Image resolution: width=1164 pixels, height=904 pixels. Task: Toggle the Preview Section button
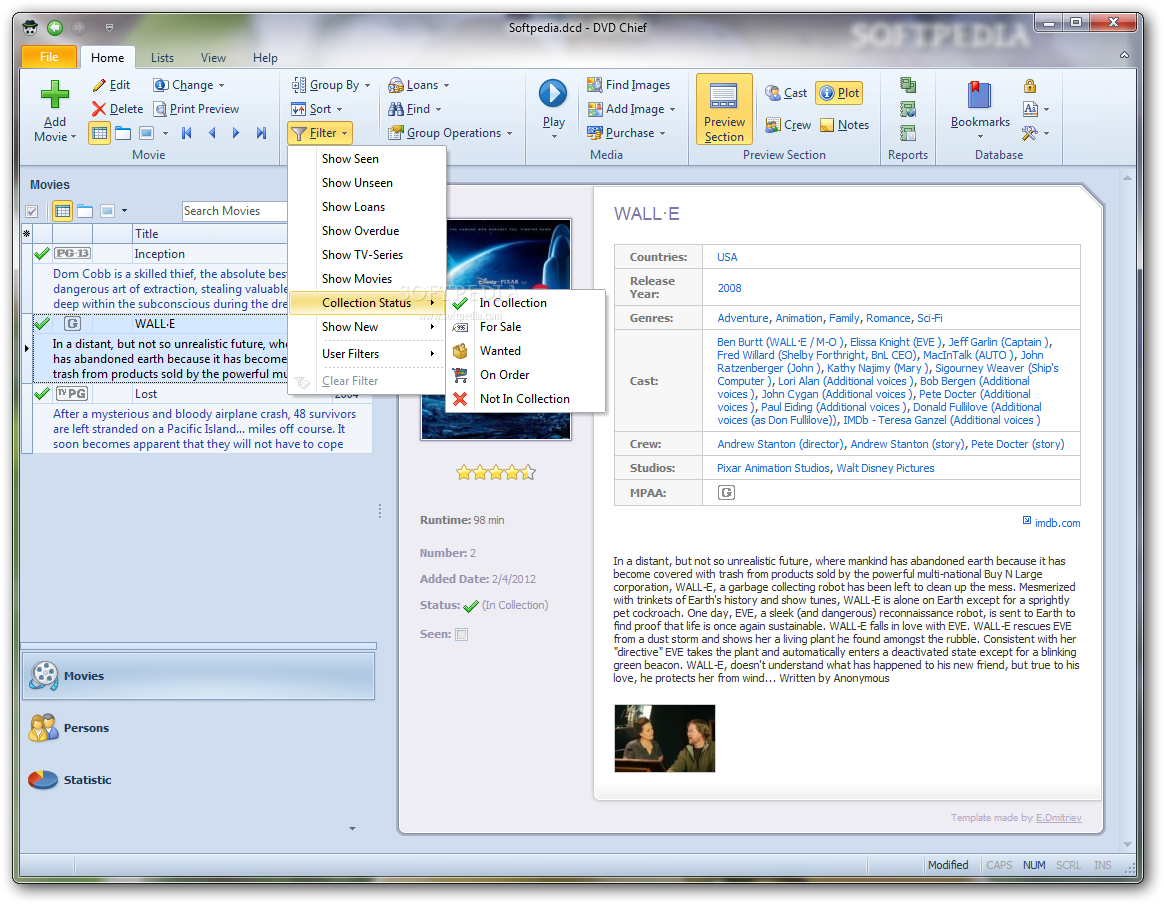[x=725, y=109]
